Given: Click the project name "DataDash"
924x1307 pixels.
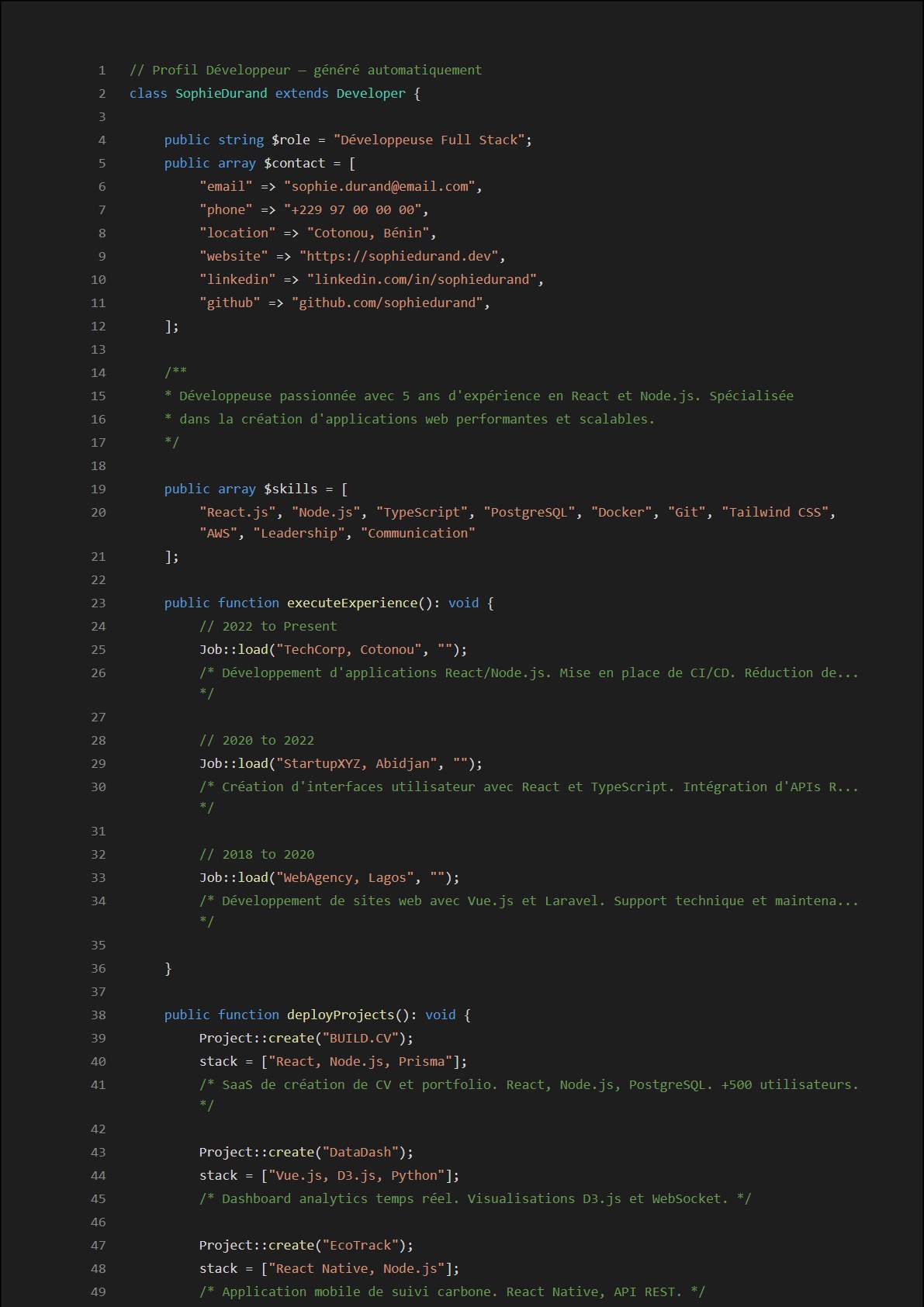Looking at the screenshot, I should coord(361,1152).
